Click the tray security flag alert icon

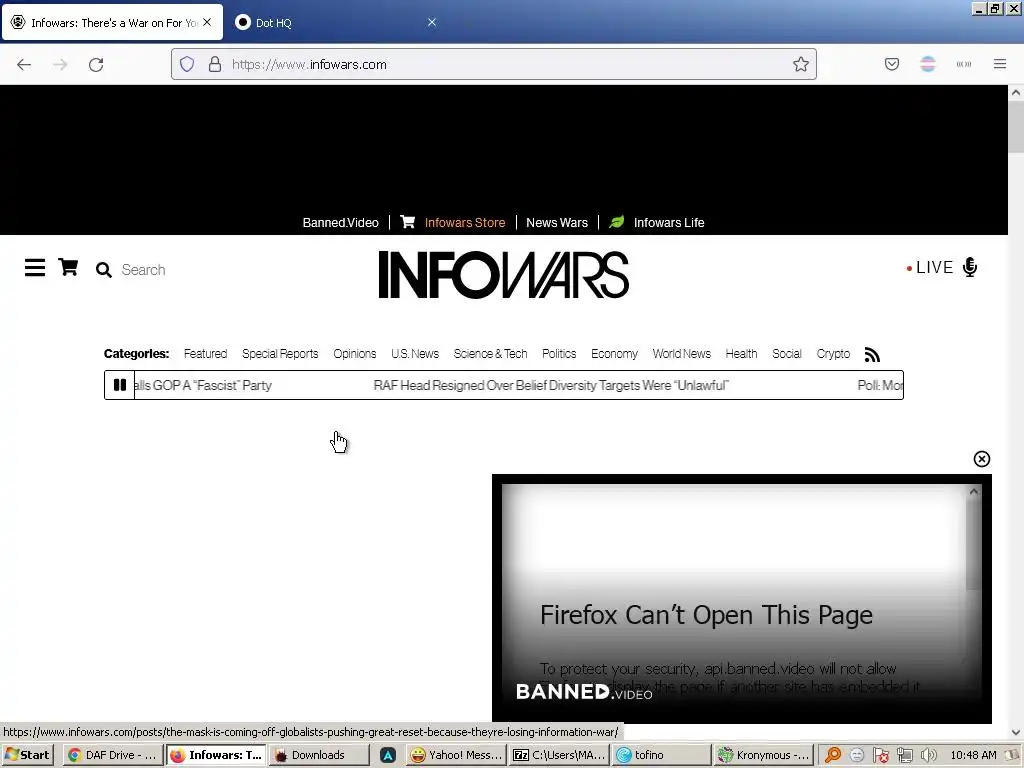pyautogui.click(x=881, y=756)
